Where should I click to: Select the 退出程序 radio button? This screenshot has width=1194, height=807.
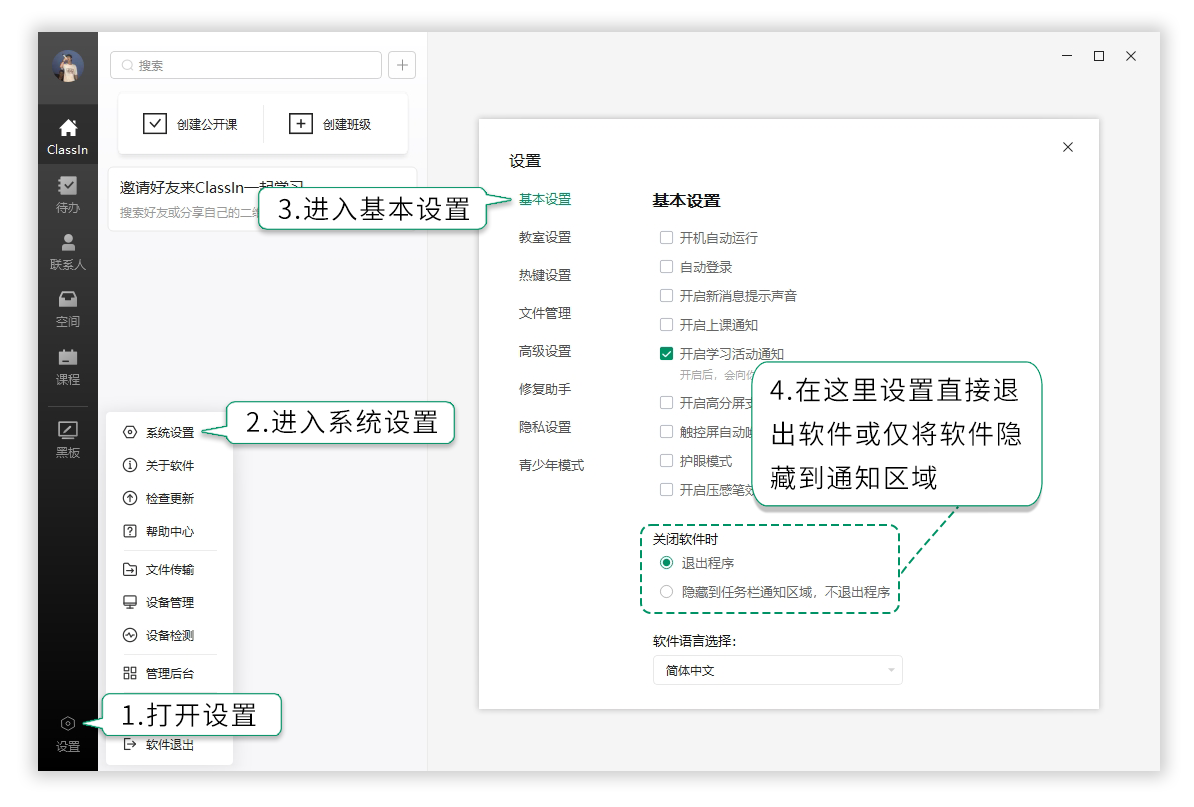coord(666,563)
